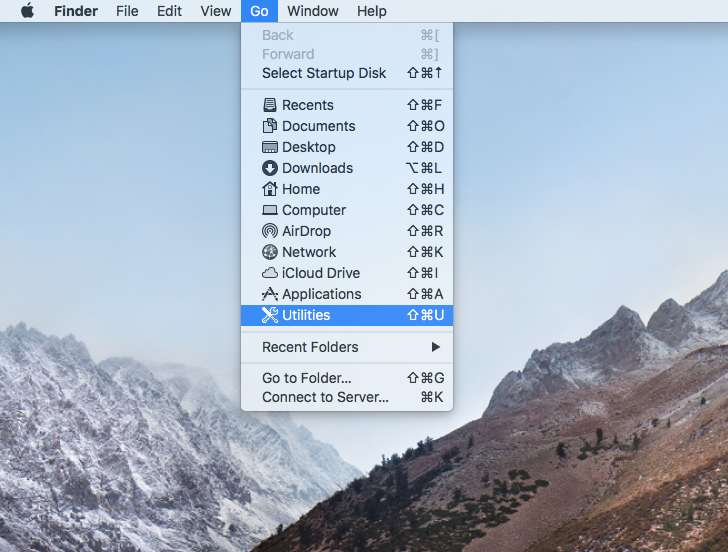This screenshot has width=728, height=552.
Task: Click the Network globe icon
Action: (x=270, y=252)
